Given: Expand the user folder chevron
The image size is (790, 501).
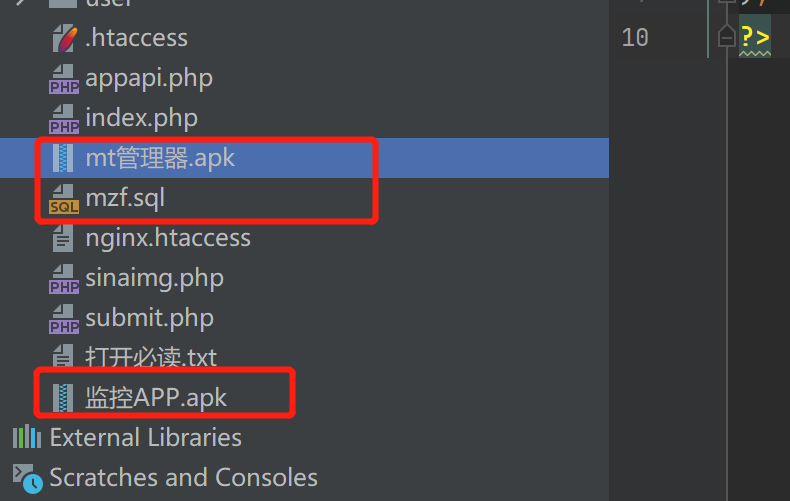Looking at the screenshot, I should pos(21,3).
